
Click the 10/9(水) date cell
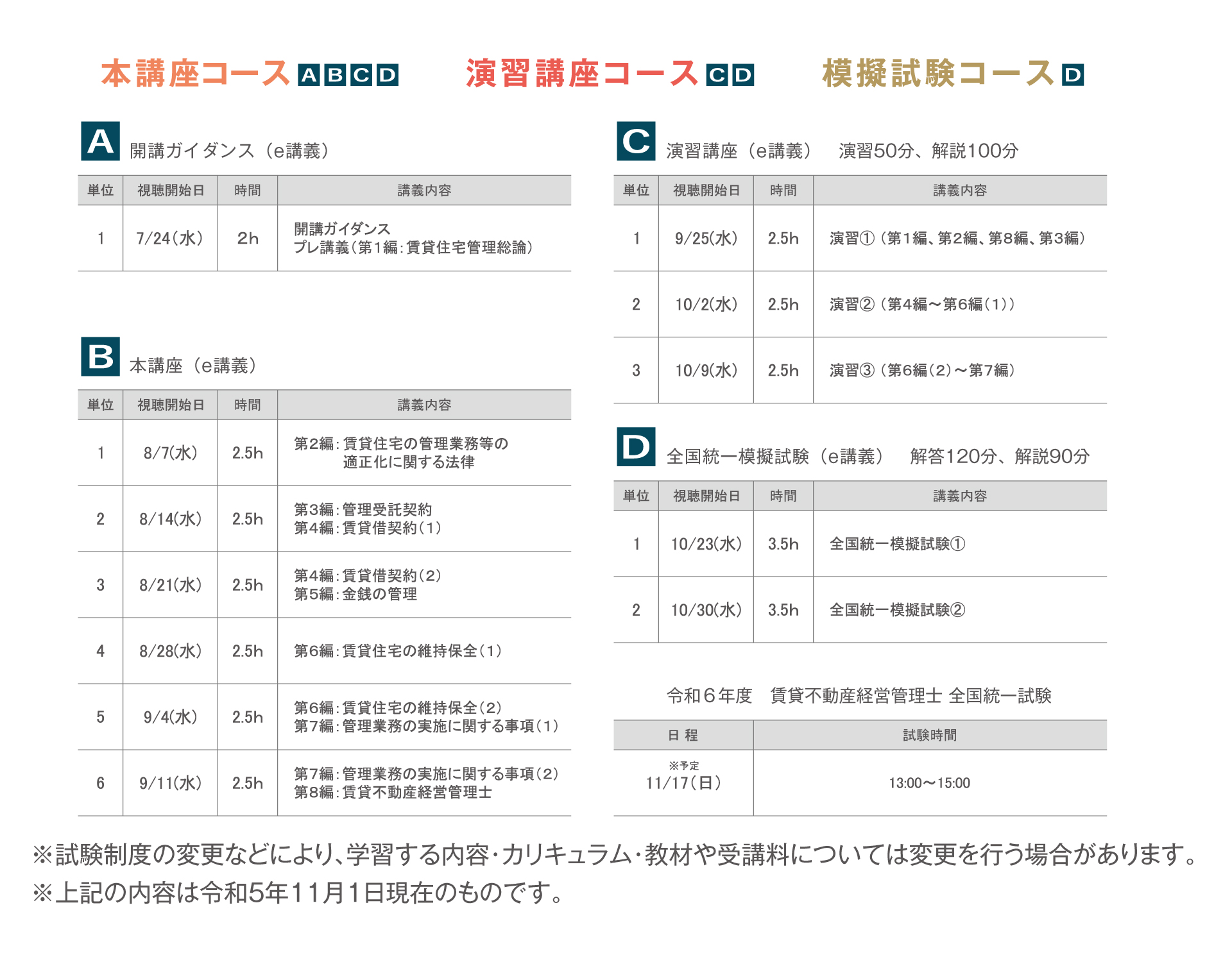(706, 370)
